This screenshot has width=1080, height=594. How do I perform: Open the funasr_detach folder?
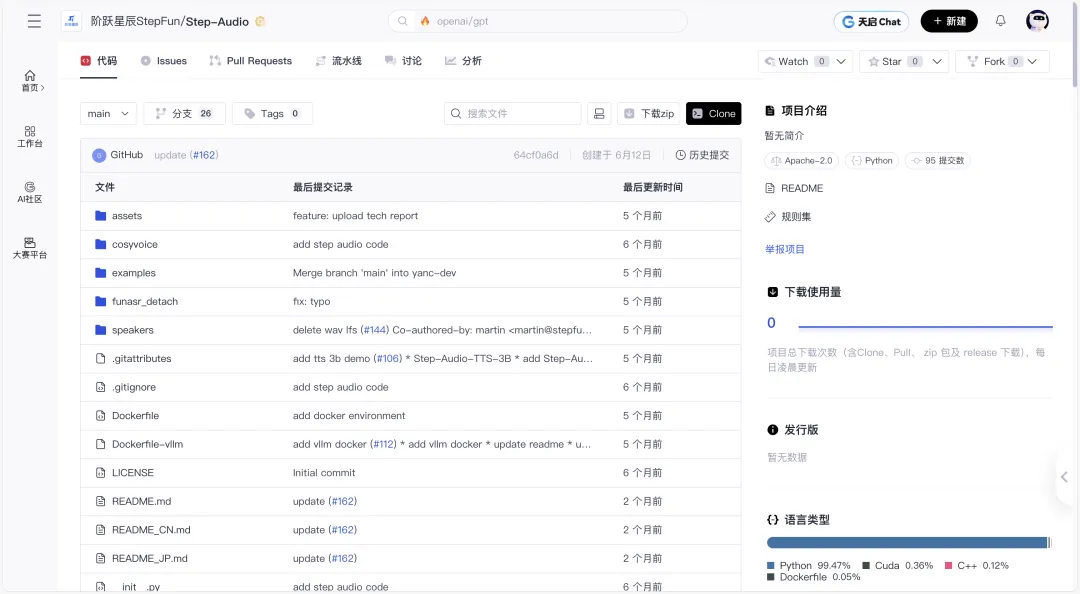click(145, 301)
